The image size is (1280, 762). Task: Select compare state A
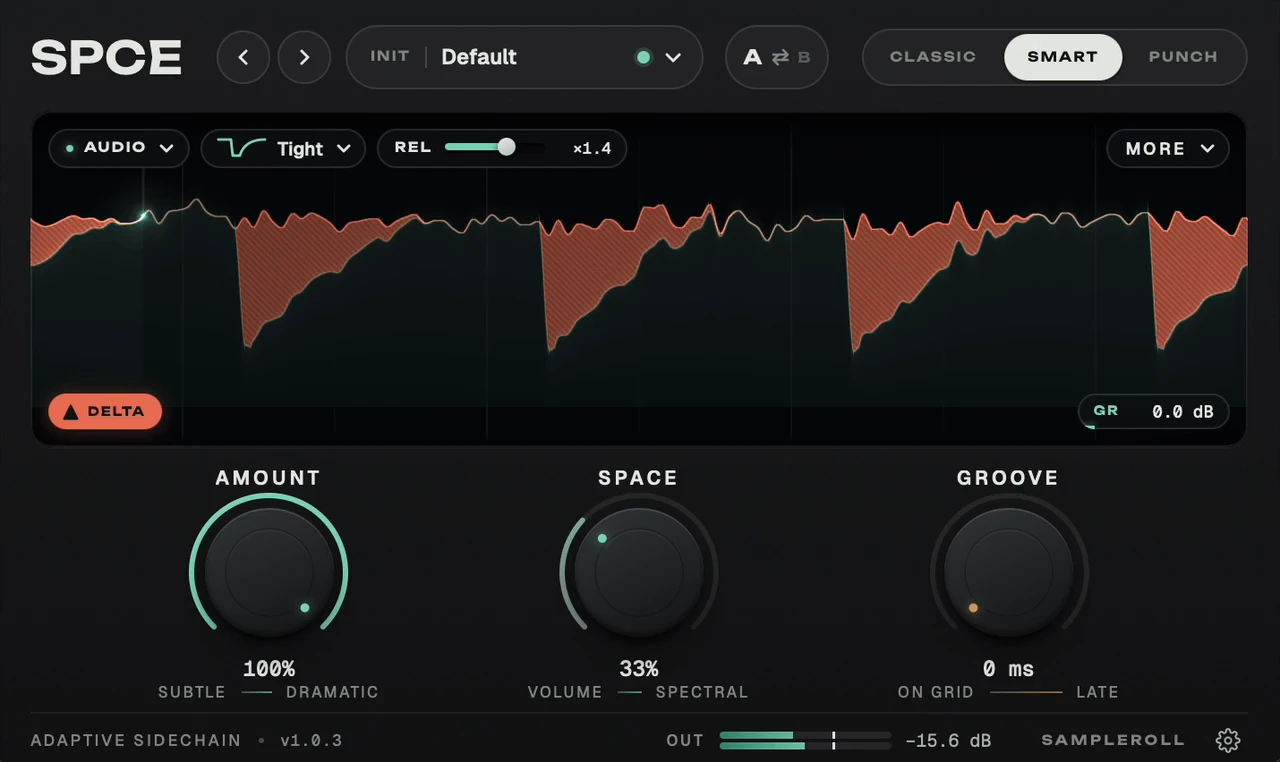752,57
